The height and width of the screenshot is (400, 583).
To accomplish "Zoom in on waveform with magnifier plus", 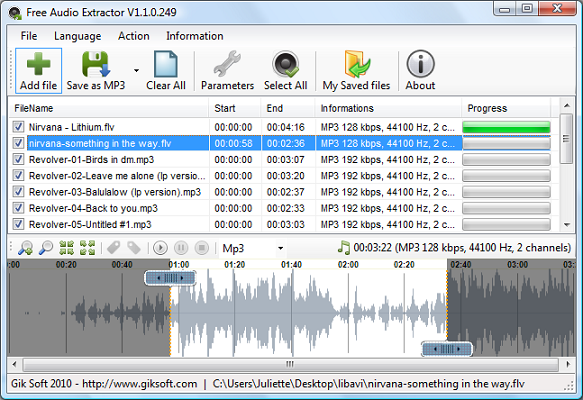I will tap(26, 248).
